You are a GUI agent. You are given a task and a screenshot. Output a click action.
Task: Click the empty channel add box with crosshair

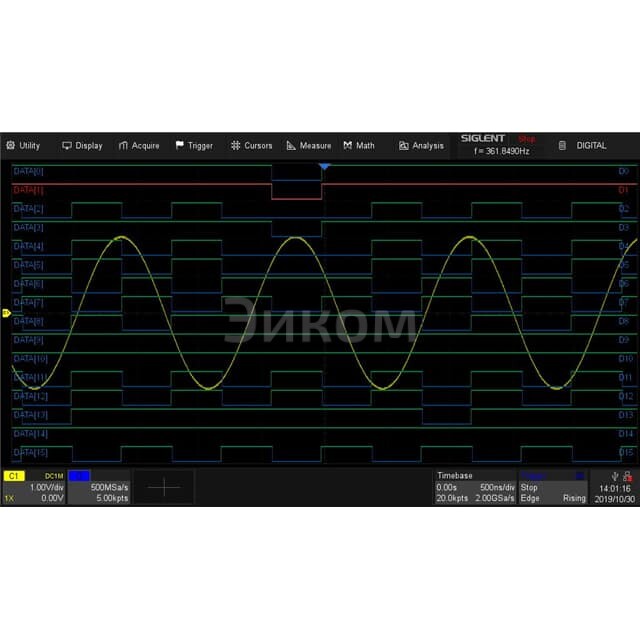click(x=163, y=487)
